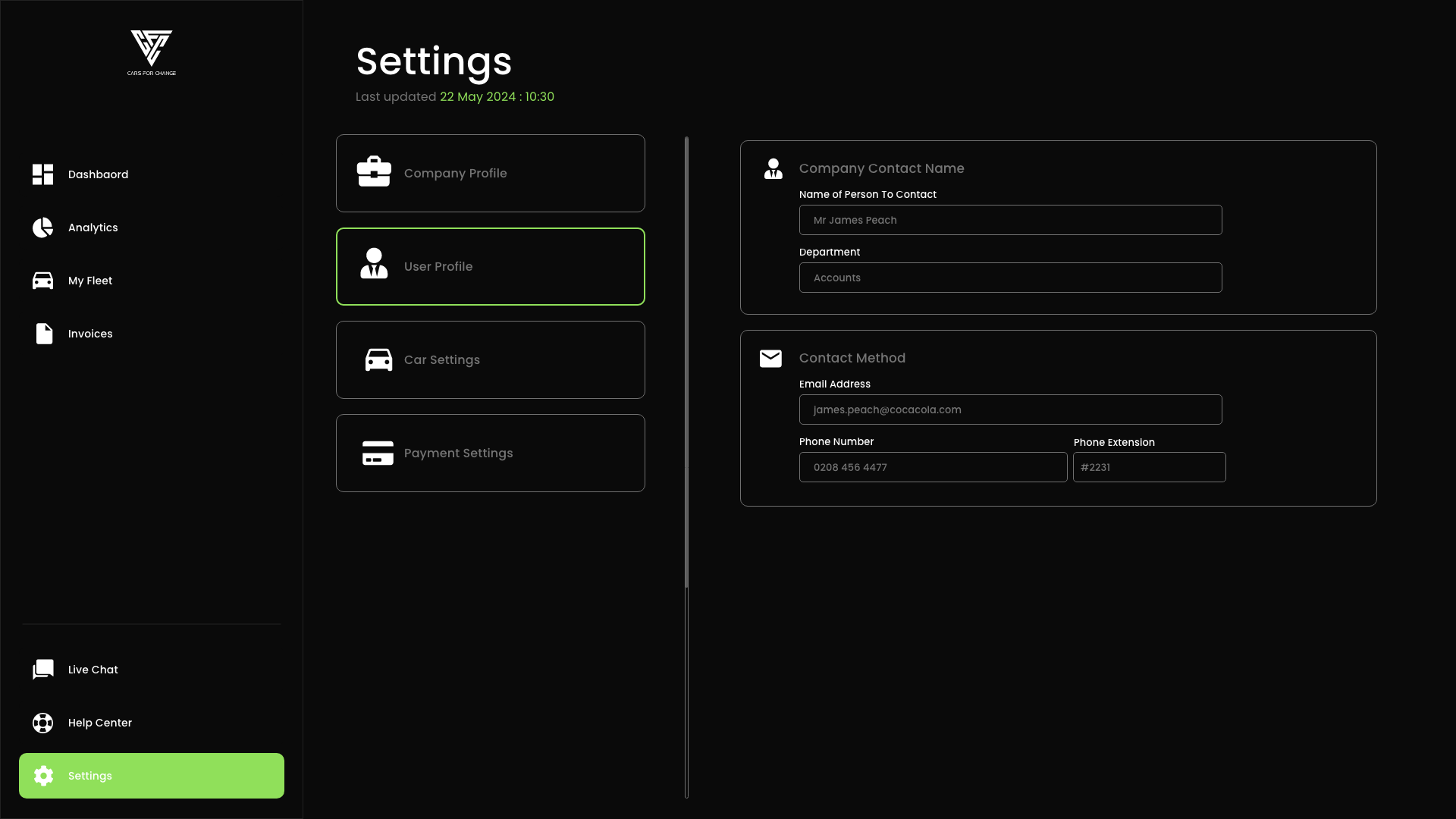Click the briefcase icon in Company Profile
The image size is (1456, 819).
(x=374, y=172)
